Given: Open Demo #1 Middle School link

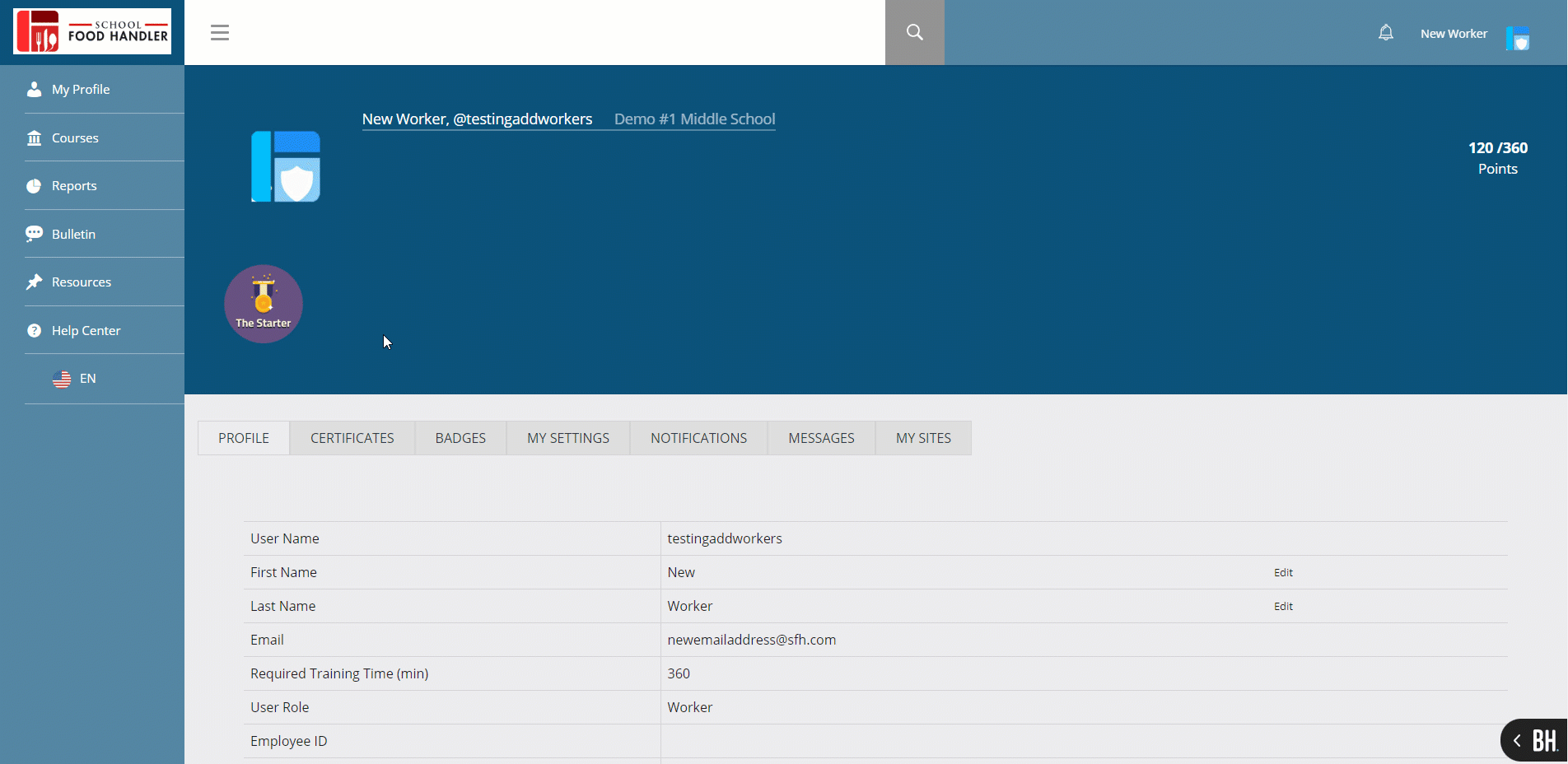Looking at the screenshot, I should [694, 119].
